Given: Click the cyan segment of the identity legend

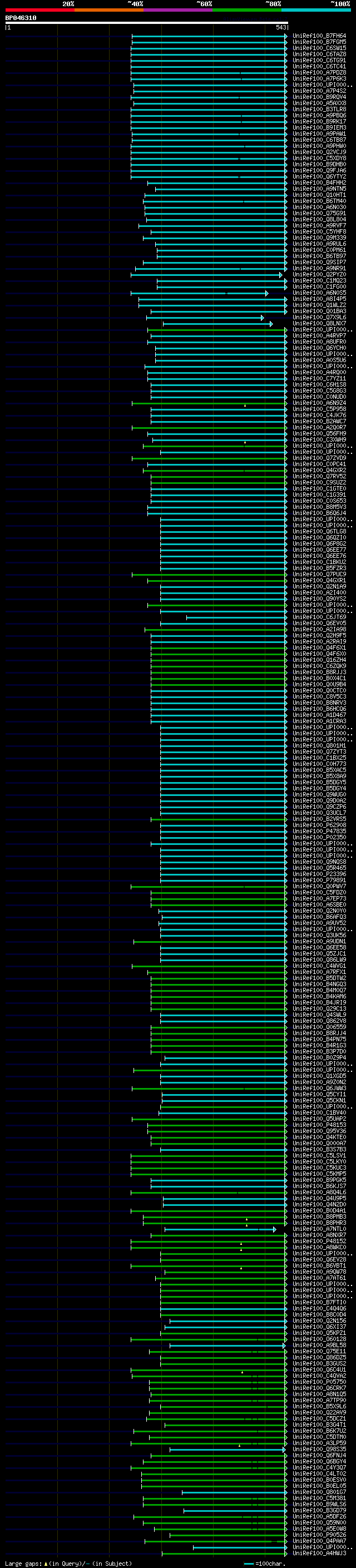Looking at the screenshot, I should click(316, 10).
